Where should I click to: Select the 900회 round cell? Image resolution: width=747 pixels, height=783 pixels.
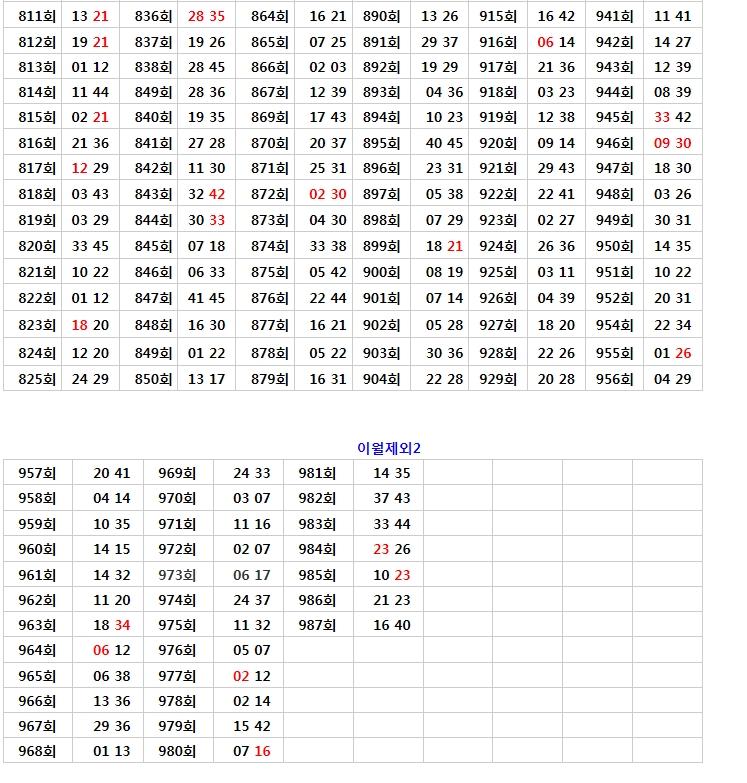(x=381, y=272)
